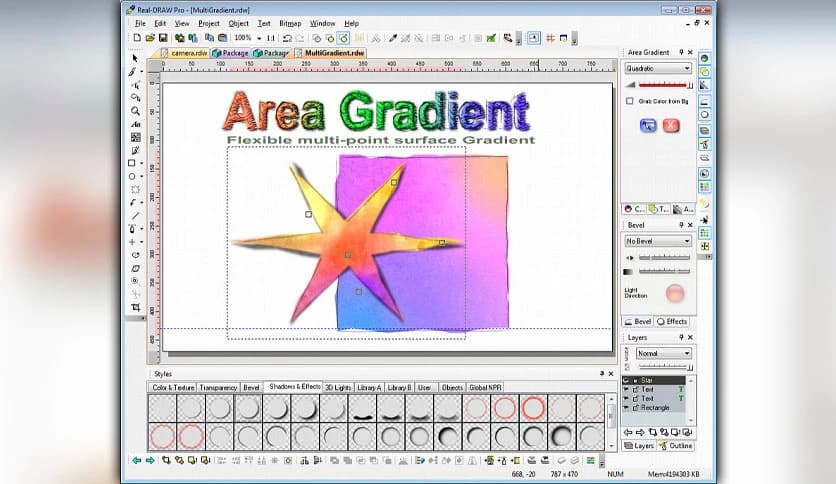Enable Grab Color from Bg checkbox
836x484 pixels.
(x=630, y=101)
